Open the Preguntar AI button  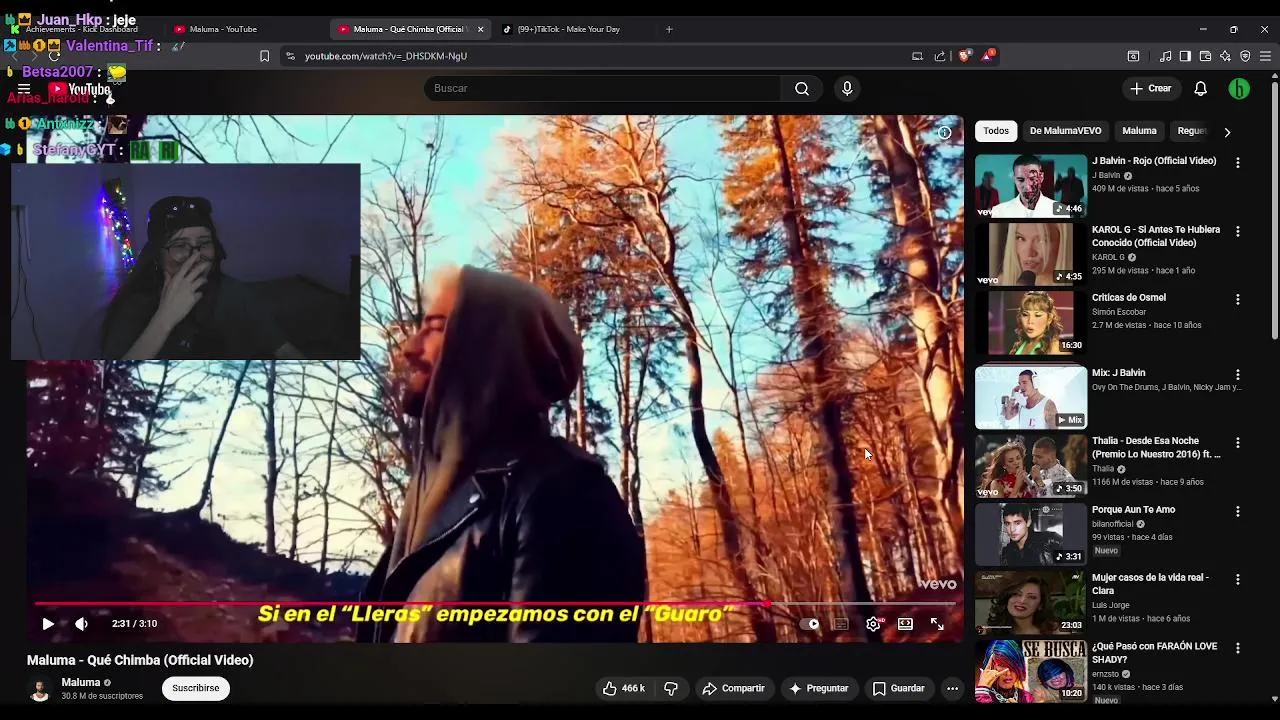[x=818, y=688]
